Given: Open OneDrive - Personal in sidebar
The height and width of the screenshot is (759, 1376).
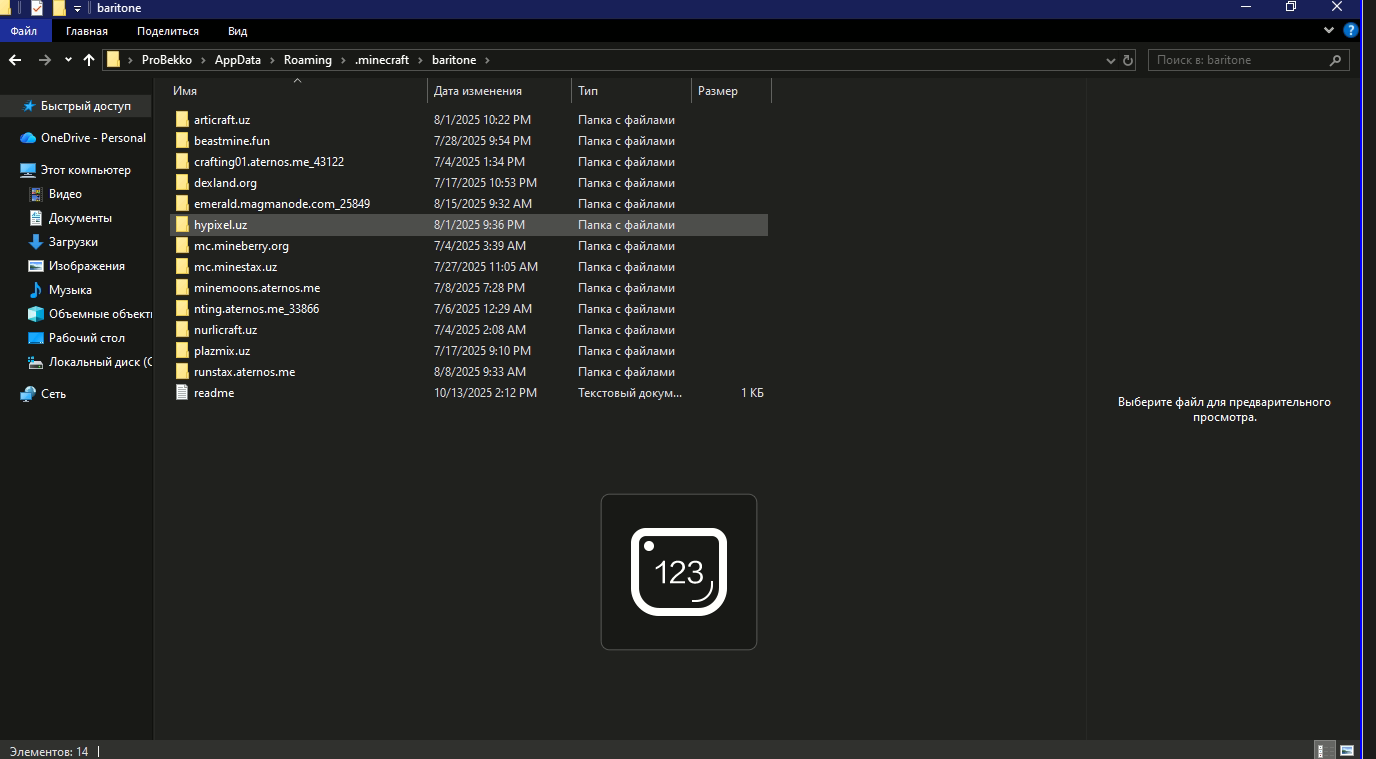Looking at the screenshot, I should [93, 138].
